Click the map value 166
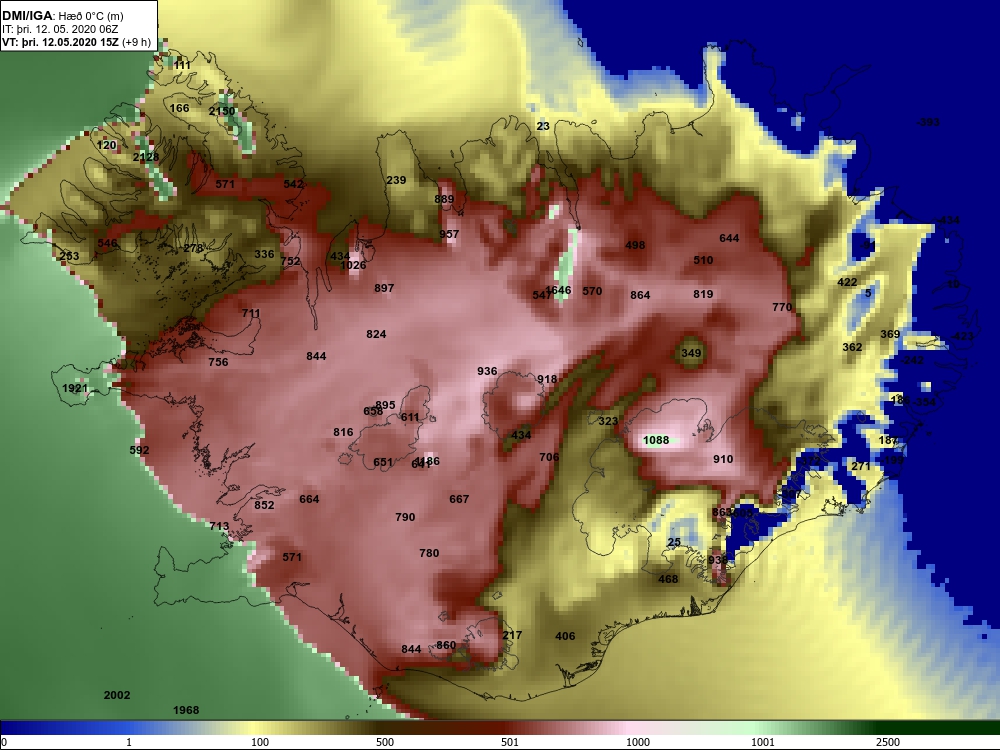The image size is (1000, 750). (x=179, y=108)
